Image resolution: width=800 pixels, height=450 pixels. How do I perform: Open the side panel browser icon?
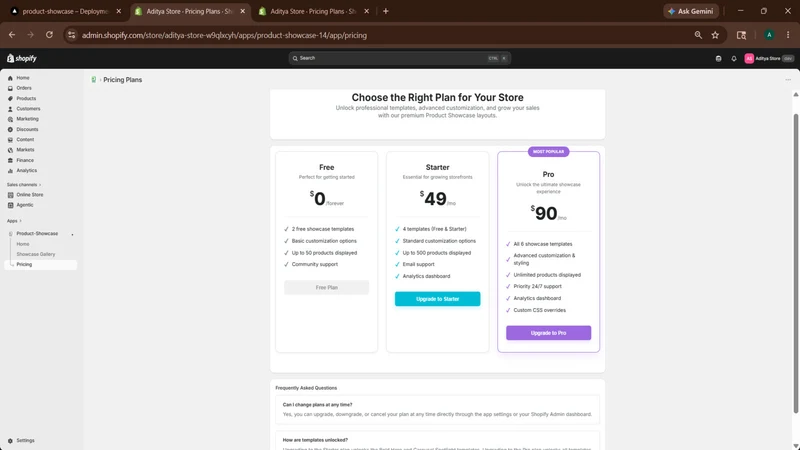click(x=741, y=35)
